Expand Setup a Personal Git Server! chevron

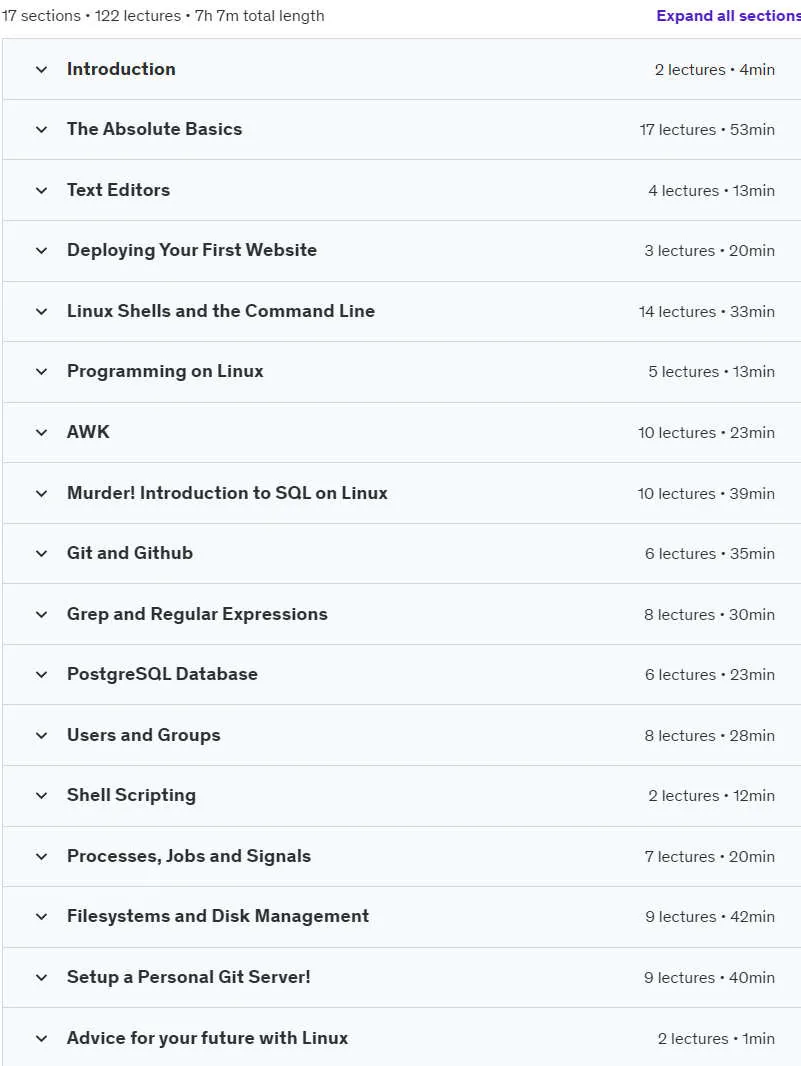[x=41, y=977]
